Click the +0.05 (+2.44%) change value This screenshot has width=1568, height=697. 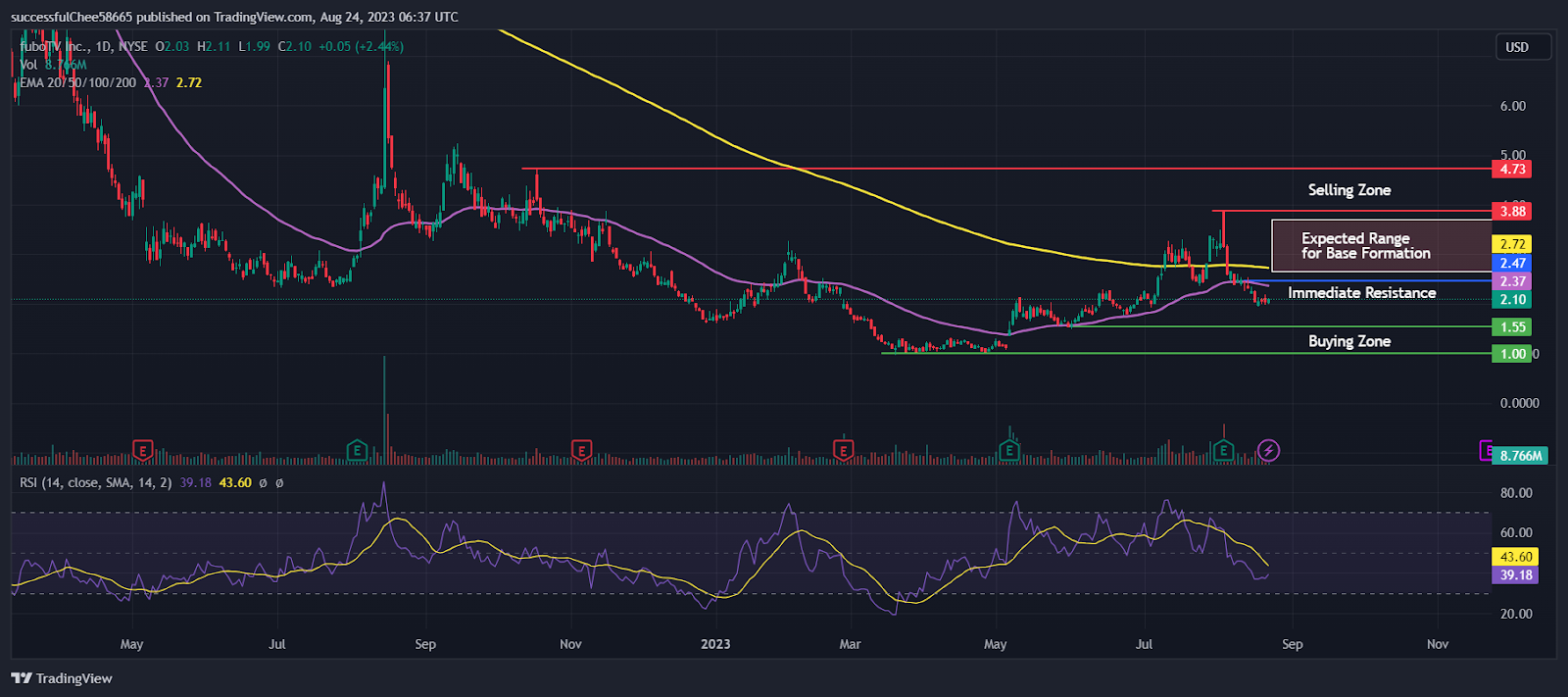point(361,46)
